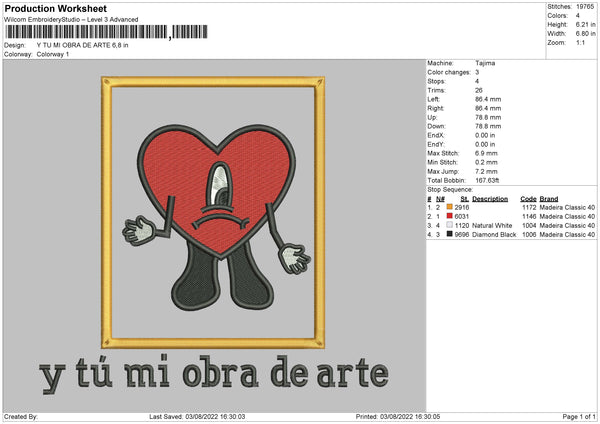600x424 pixels.
Task: Click thread code '1172'
Action: pyautogui.click(x=529, y=207)
